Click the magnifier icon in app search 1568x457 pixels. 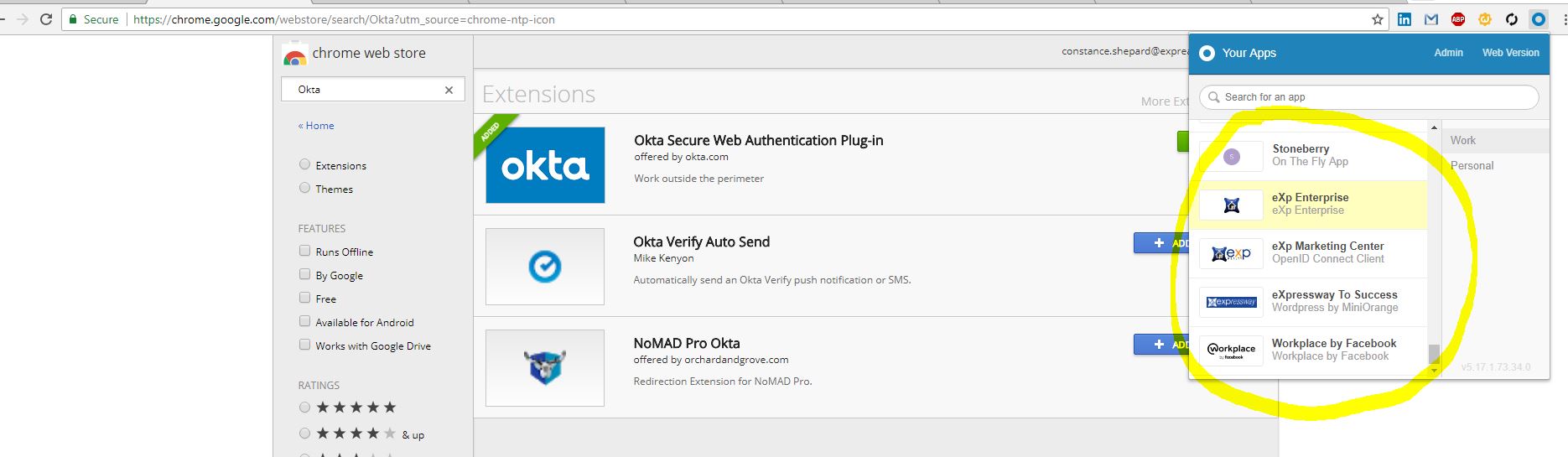click(x=1213, y=97)
